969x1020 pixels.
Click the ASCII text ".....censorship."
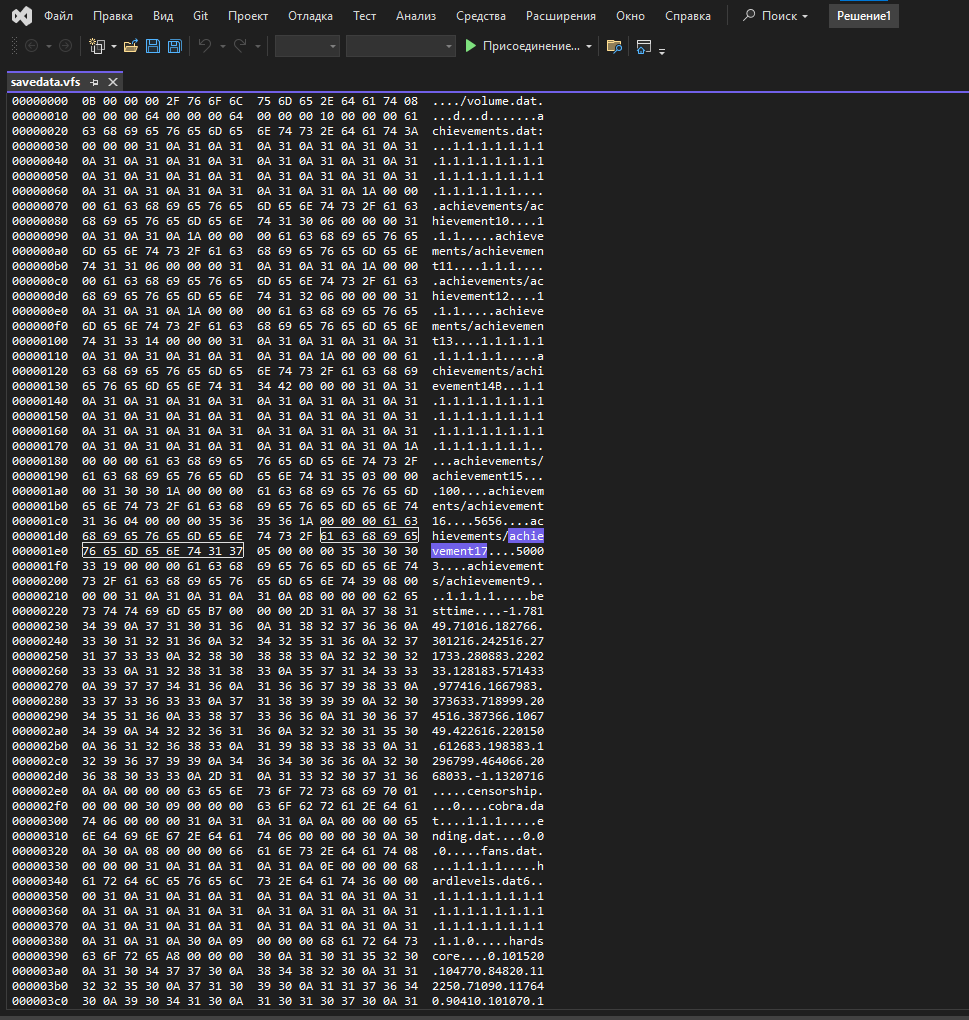click(x=488, y=791)
